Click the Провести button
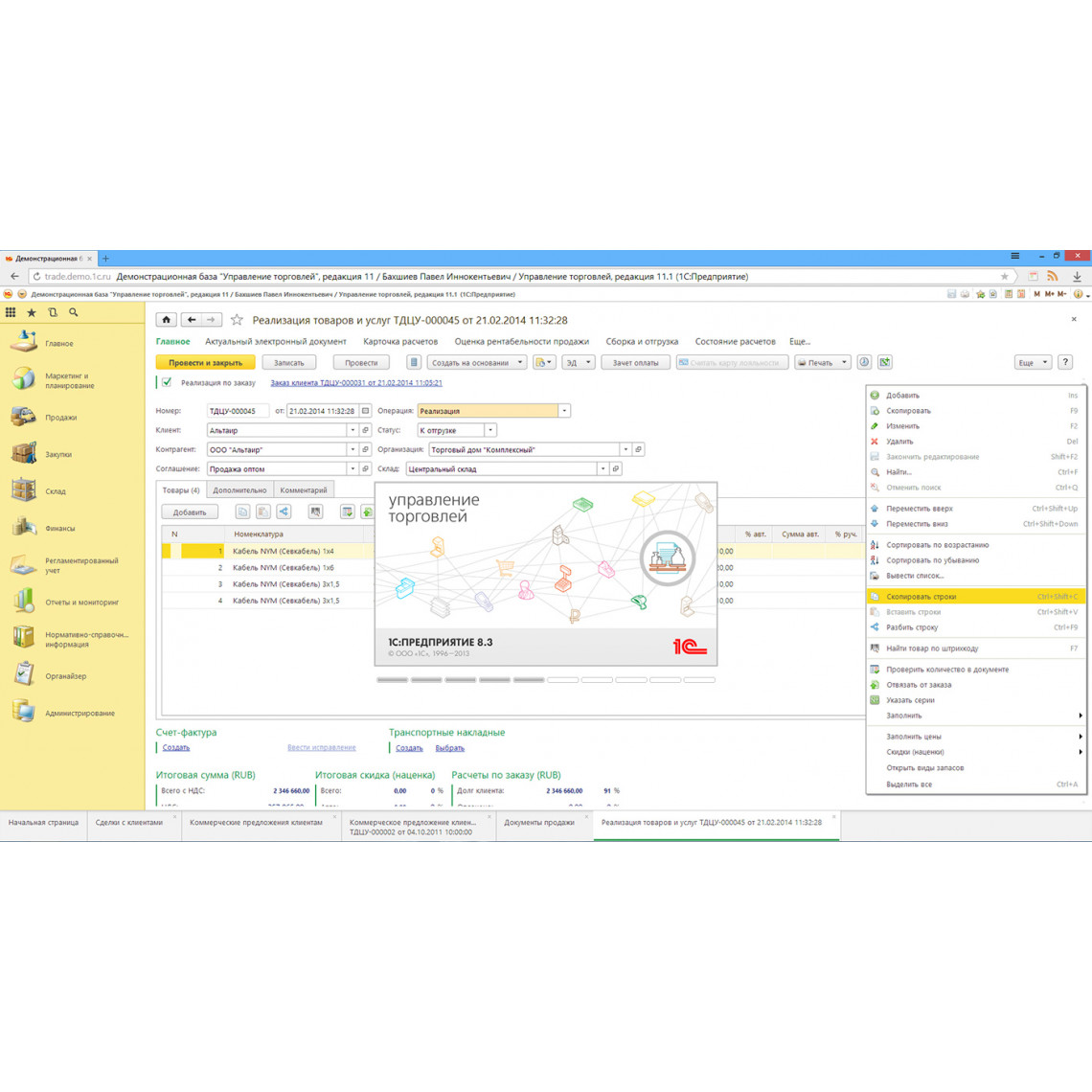 tap(361, 362)
